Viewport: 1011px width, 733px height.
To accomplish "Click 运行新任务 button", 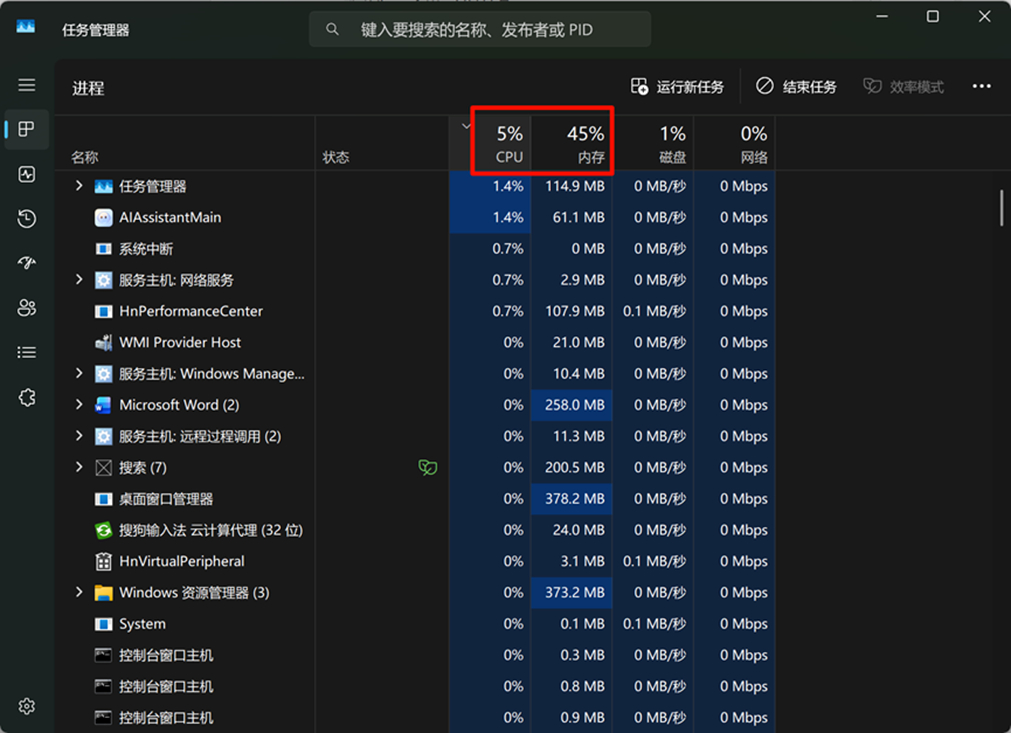I will pos(677,87).
